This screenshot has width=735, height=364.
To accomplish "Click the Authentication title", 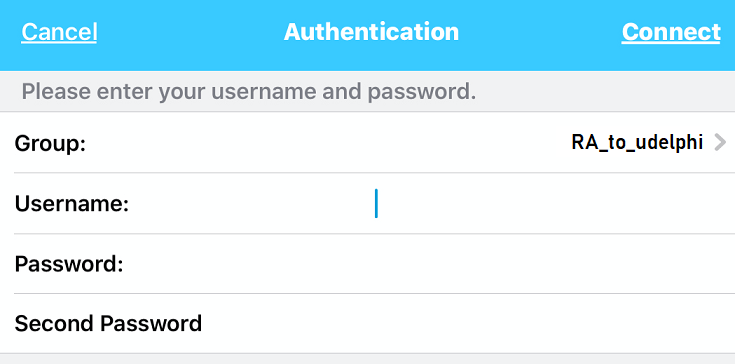I will coord(371,32).
